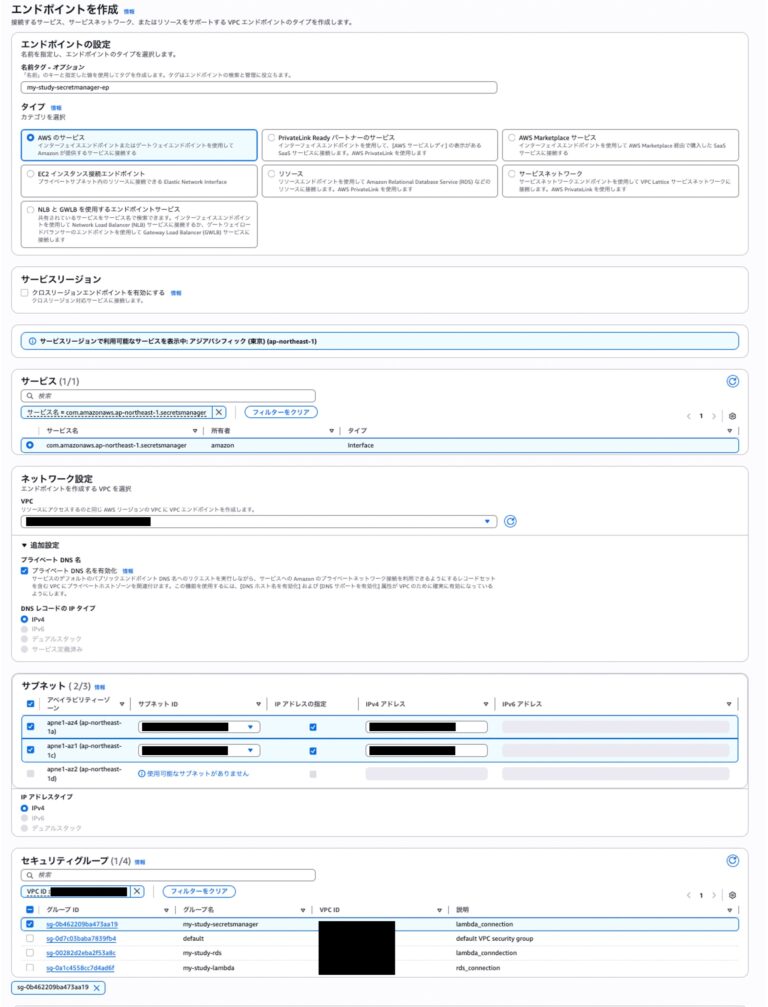
Task: Click the refresh icon beside the VPC dropdown
Action: point(510,521)
